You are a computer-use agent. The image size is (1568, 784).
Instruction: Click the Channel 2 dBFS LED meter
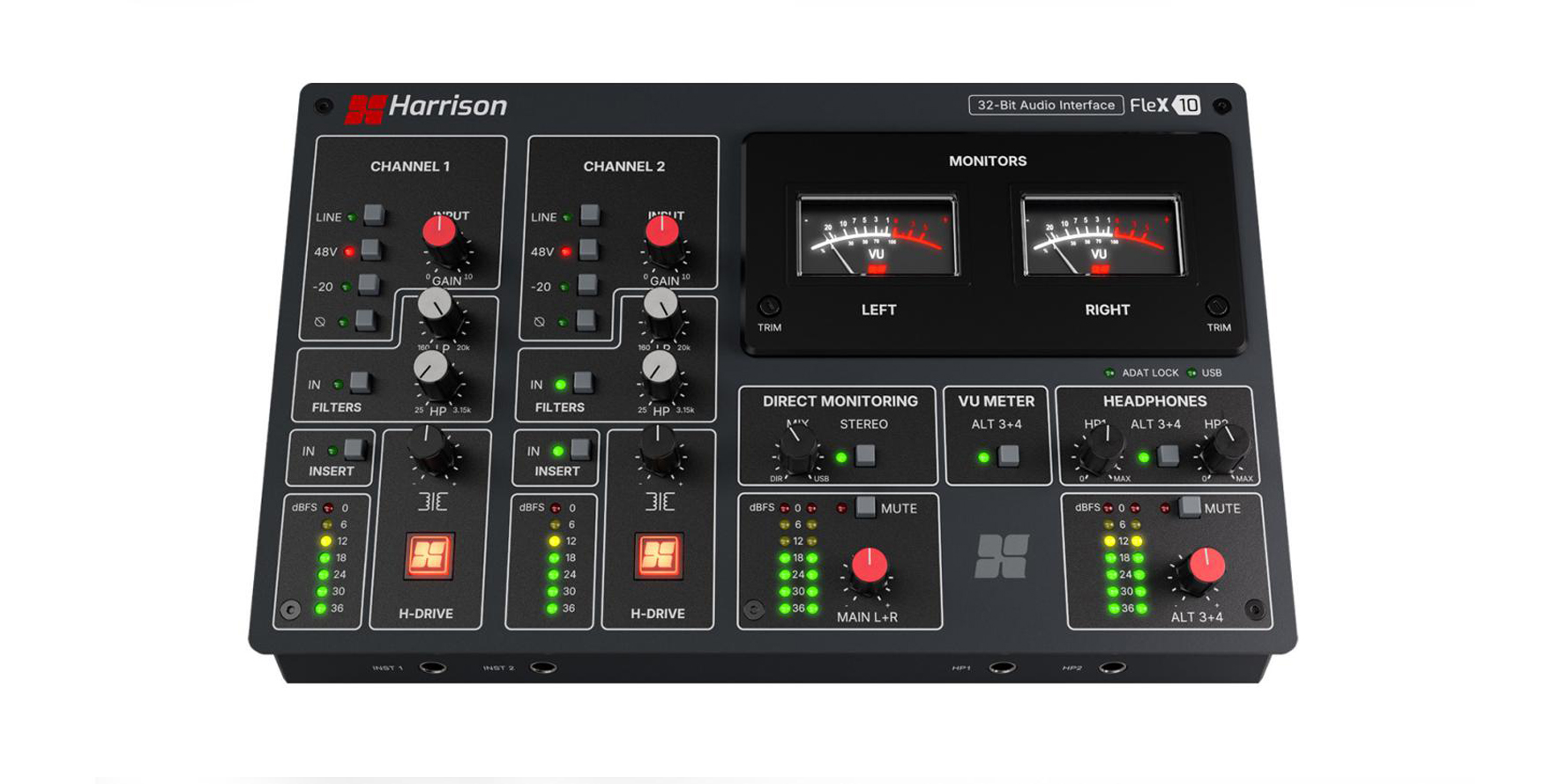553,557
